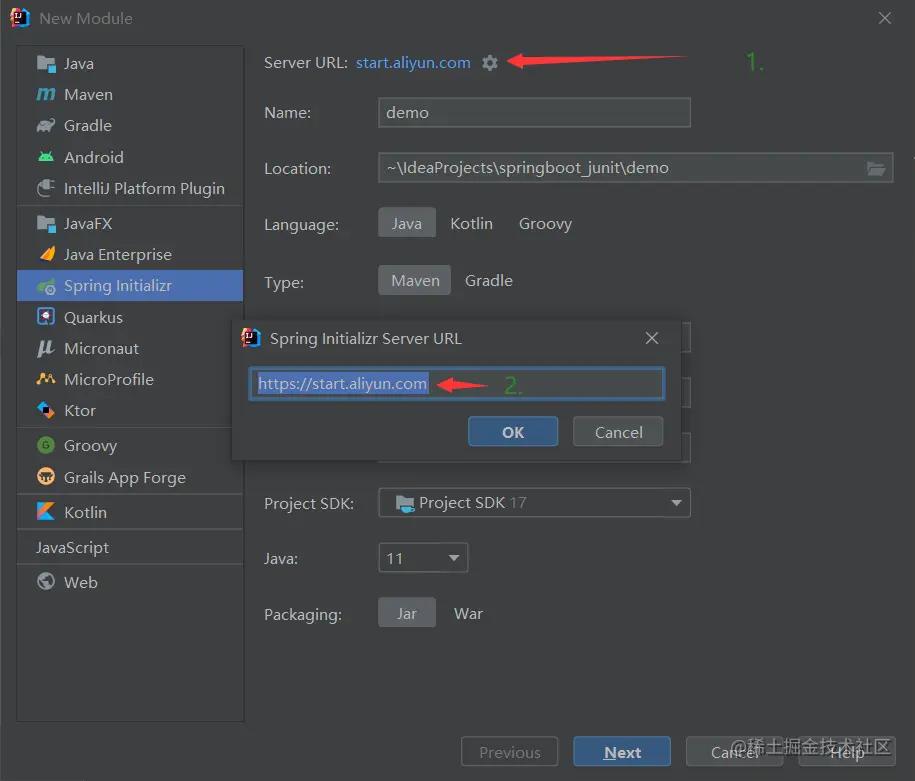Choose Gradle as project type
Image resolution: width=915 pixels, height=781 pixels.
(x=489, y=281)
